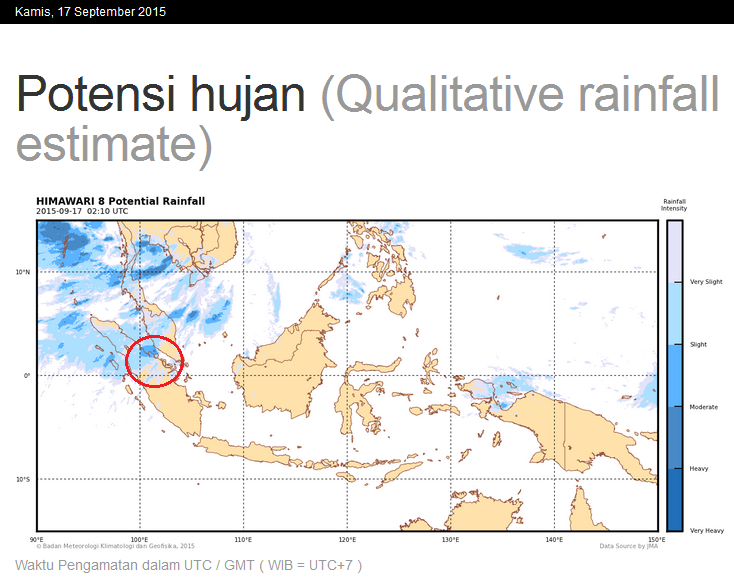Screen dimensions: 734x580
Task: Click the 90°E longitude axis label
Action: pos(37,540)
